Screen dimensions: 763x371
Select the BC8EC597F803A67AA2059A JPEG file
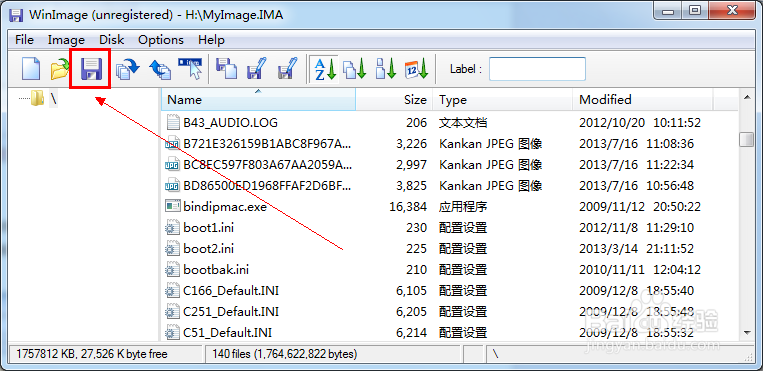pos(267,165)
